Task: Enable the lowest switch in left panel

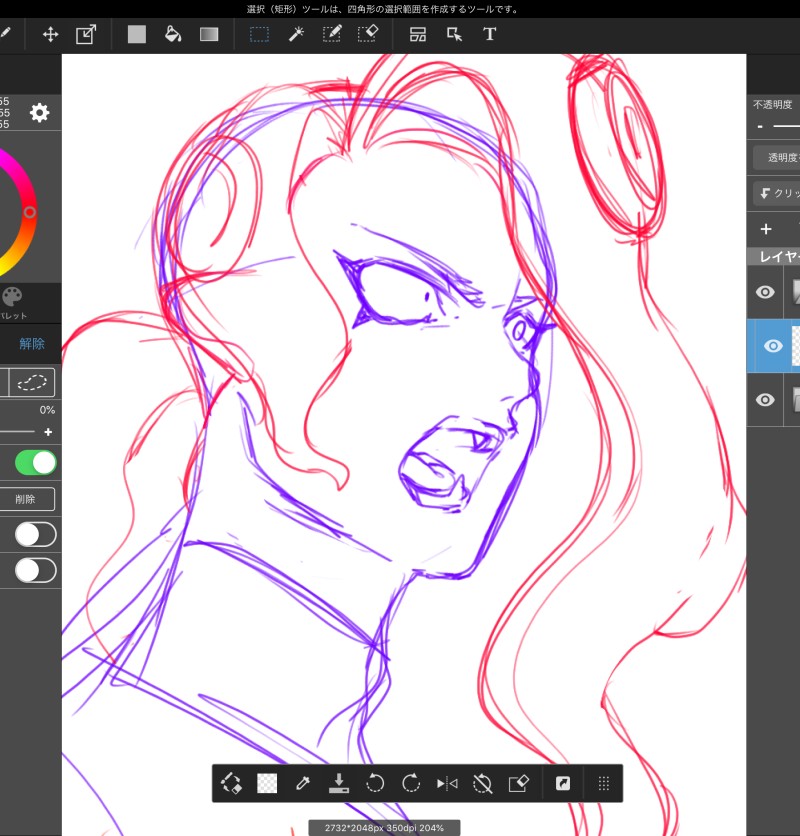Action: pyautogui.click(x=36, y=570)
